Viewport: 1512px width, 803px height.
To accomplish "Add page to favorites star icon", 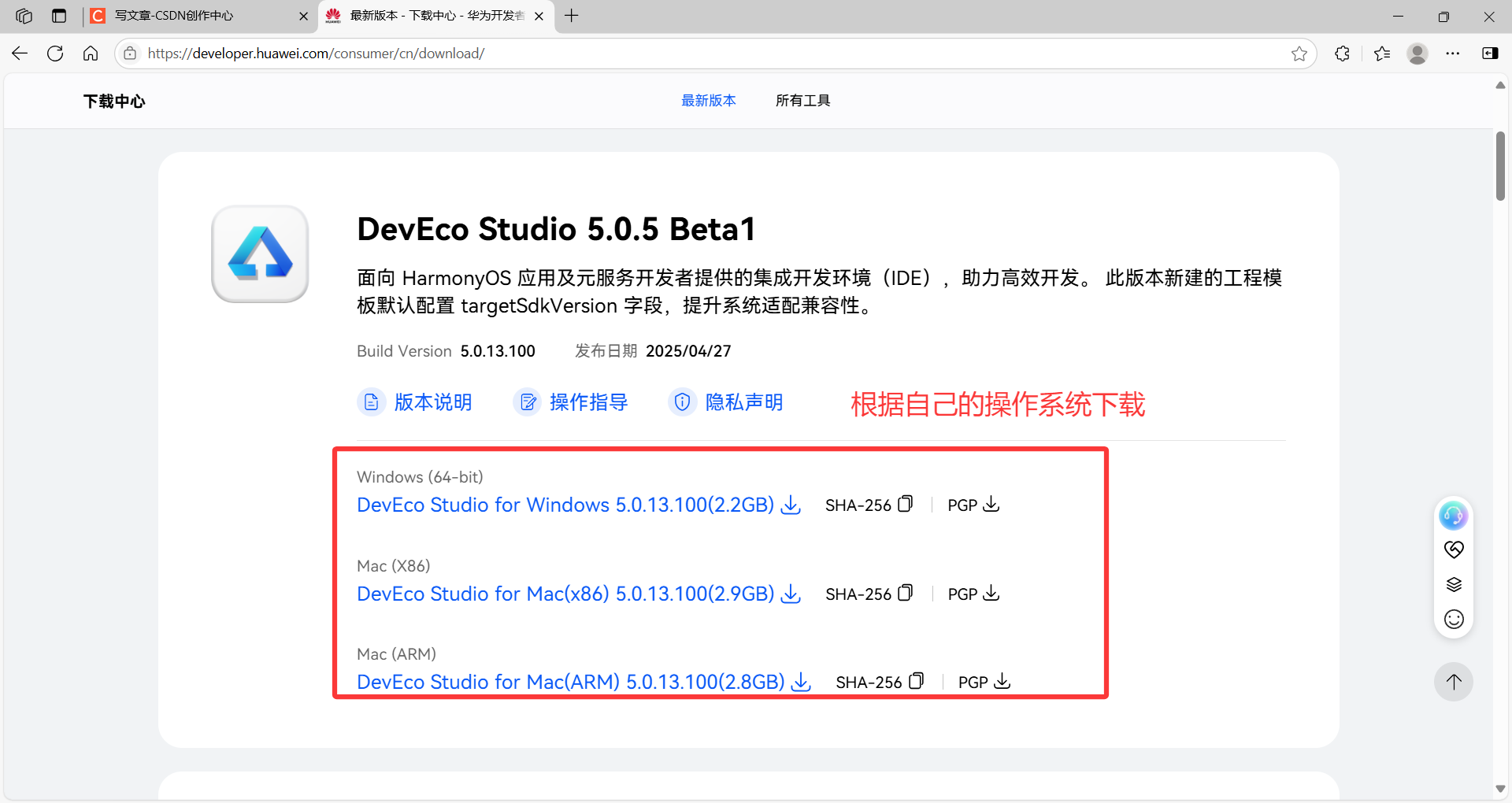I will point(1299,54).
